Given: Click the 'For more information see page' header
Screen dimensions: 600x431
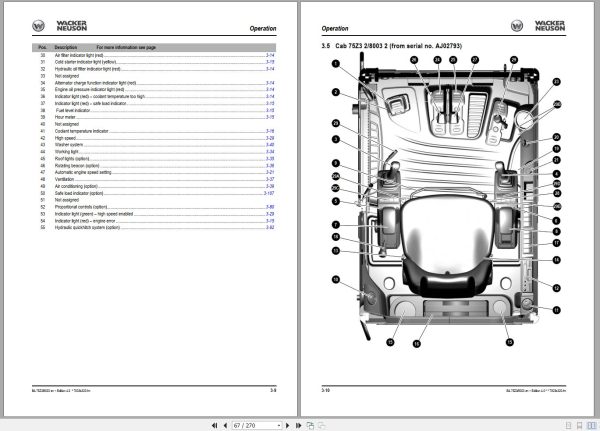Looking at the screenshot, I should 126,47.
